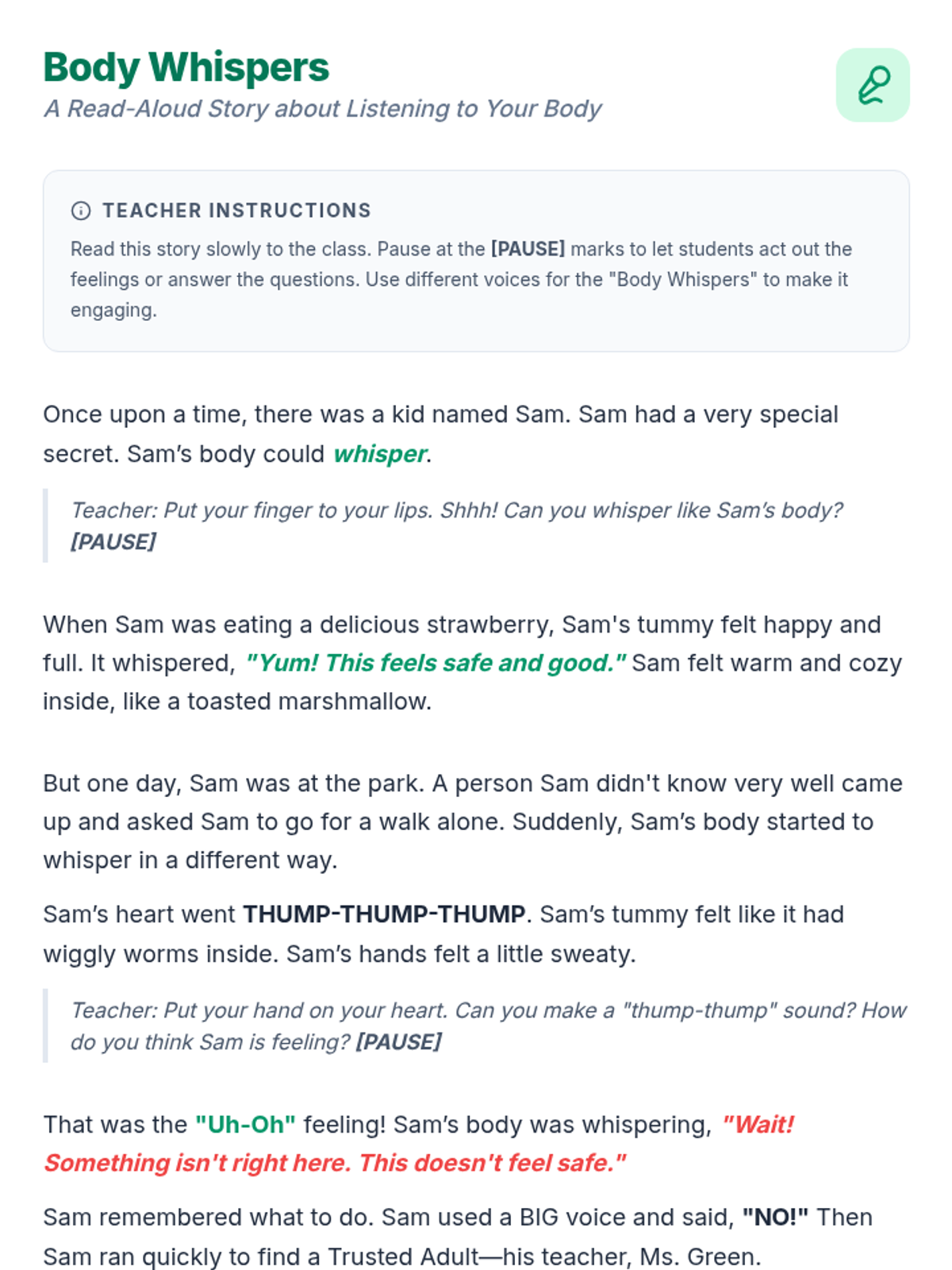Image resolution: width=952 pixels, height=1270 pixels.
Task: Click [PAUSE] after "How do you think Sam is feeling?"
Action: (398, 1042)
